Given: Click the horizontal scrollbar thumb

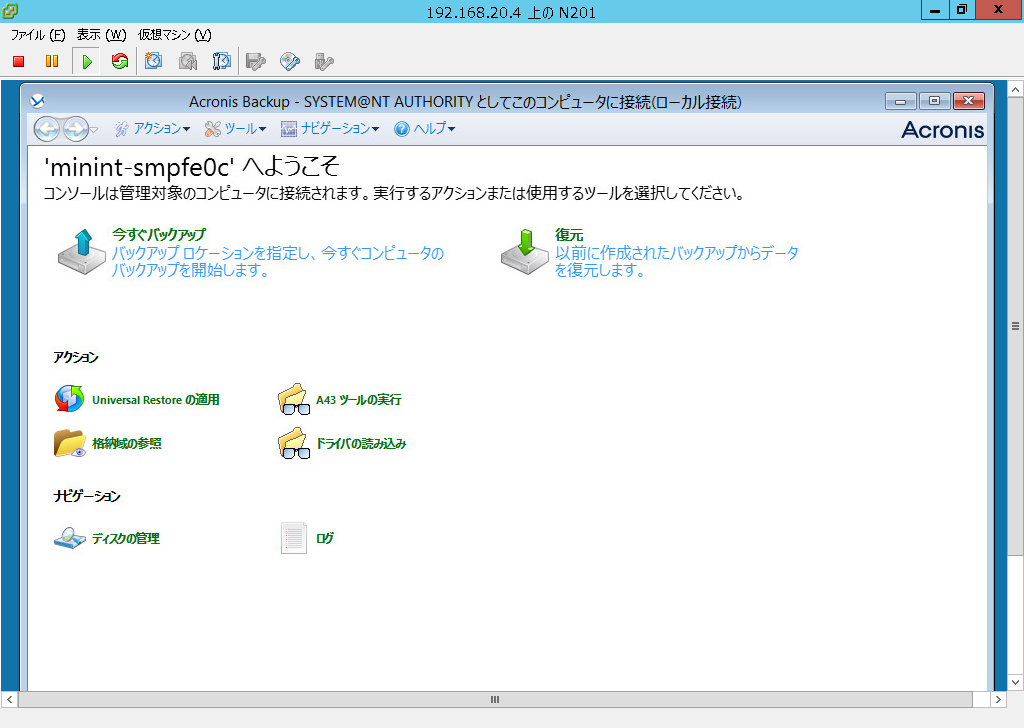Looking at the screenshot, I should click(x=495, y=699).
